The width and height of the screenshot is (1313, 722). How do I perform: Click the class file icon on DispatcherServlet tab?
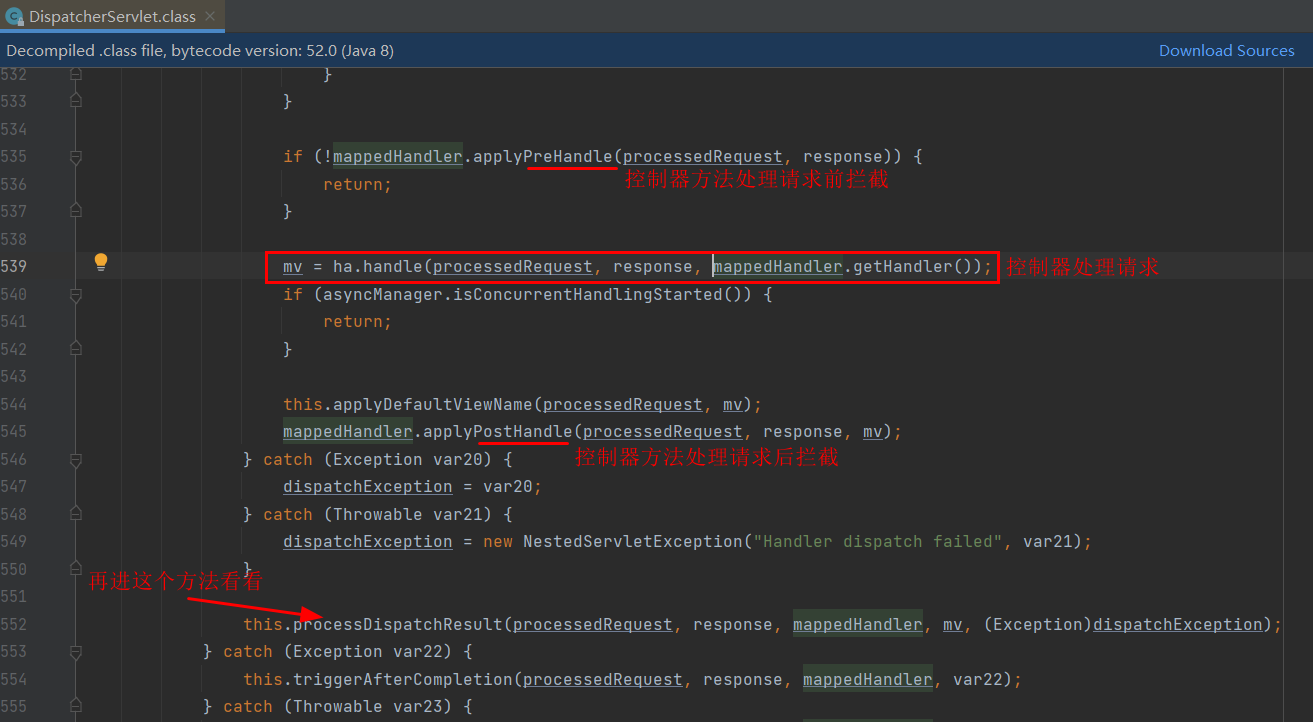15,17
